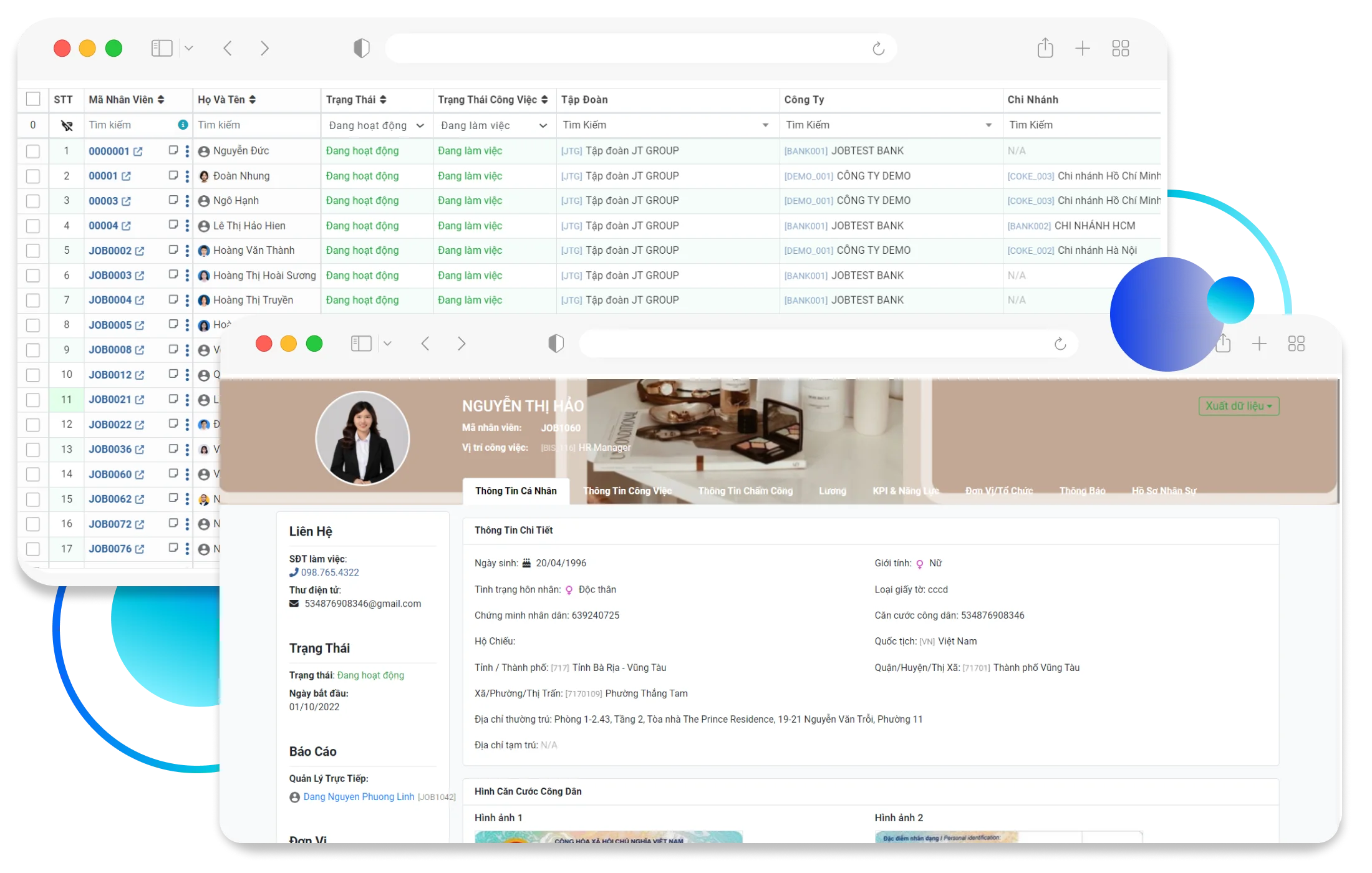Click share icon in back browser window
The image size is (1372, 873).
(1045, 48)
